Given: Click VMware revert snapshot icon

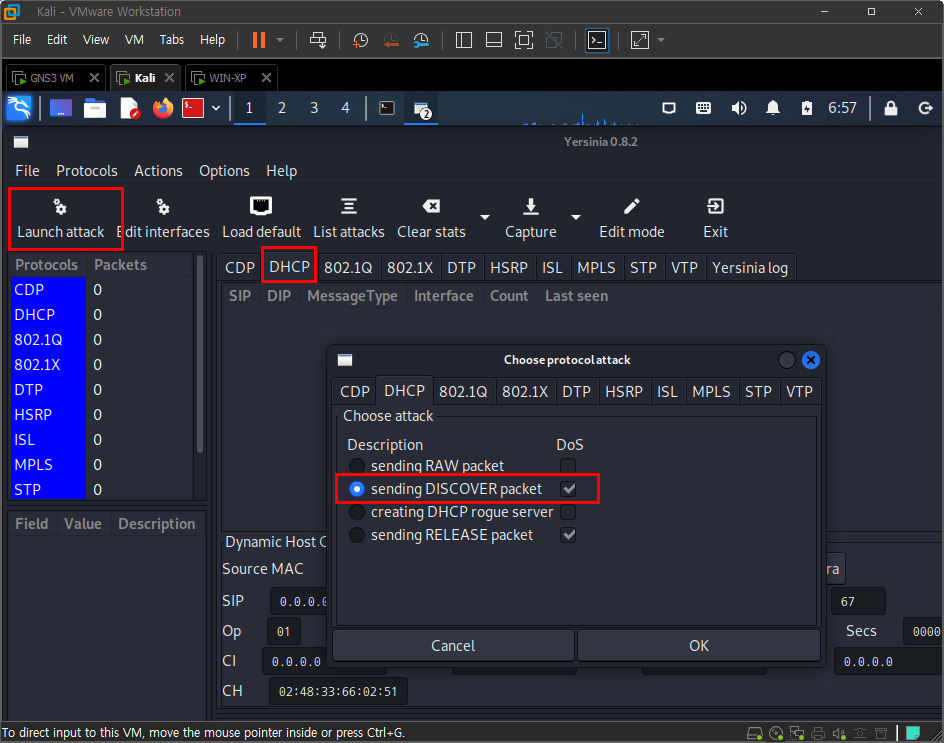Looking at the screenshot, I should tap(391, 40).
